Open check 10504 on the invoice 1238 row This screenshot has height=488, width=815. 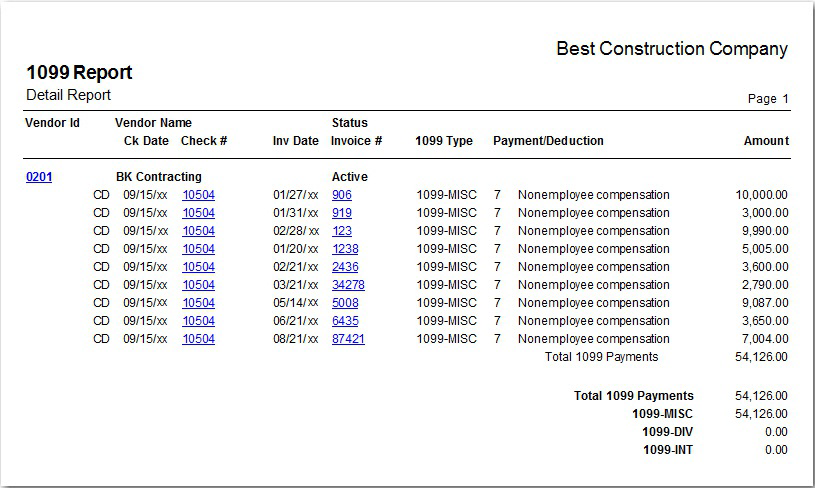(199, 249)
